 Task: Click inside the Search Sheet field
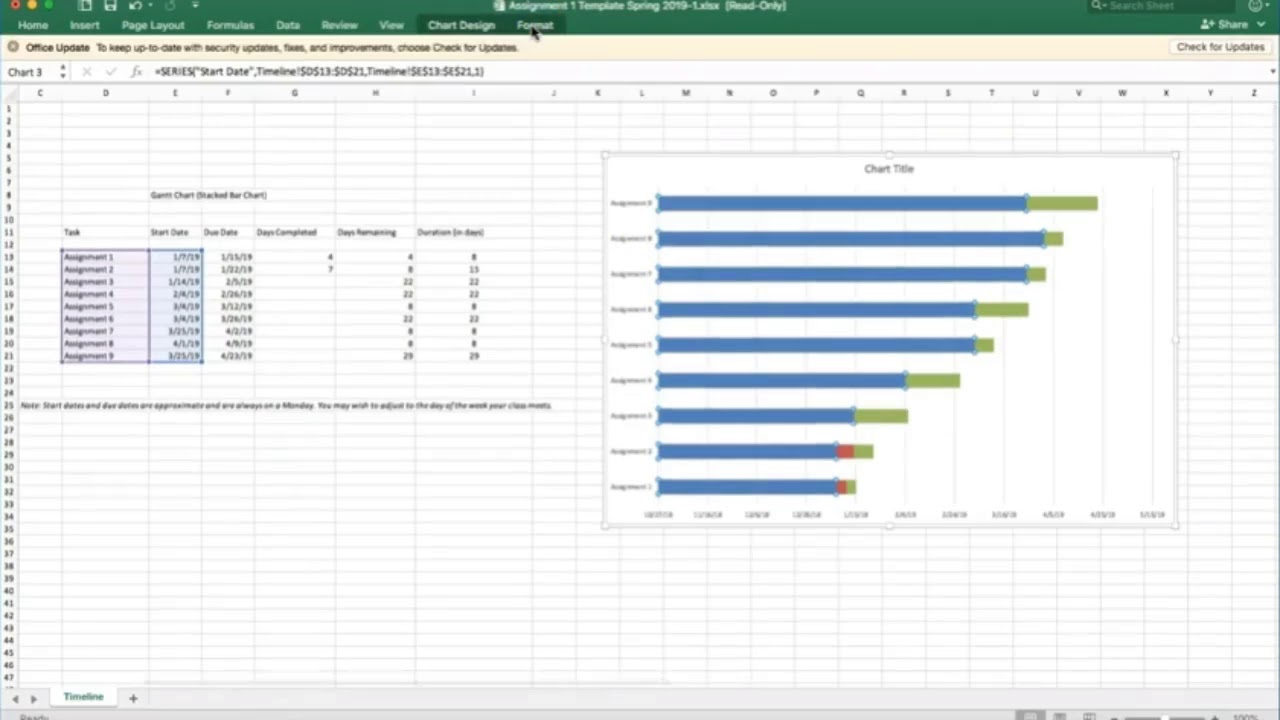coord(1160,6)
